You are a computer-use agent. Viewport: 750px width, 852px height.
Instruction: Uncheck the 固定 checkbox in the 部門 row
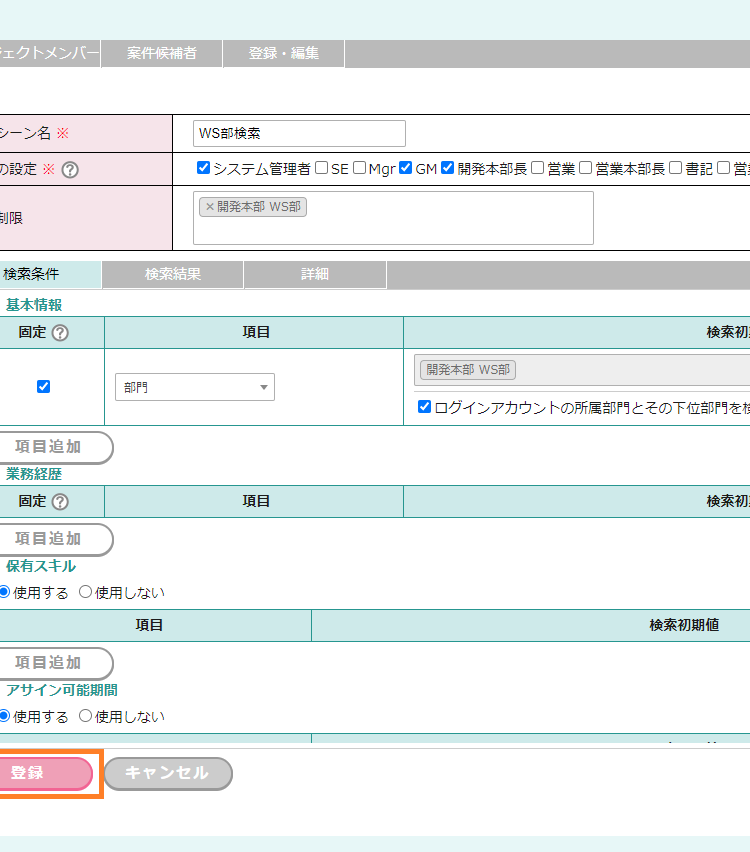pyautogui.click(x=43, y=386)
